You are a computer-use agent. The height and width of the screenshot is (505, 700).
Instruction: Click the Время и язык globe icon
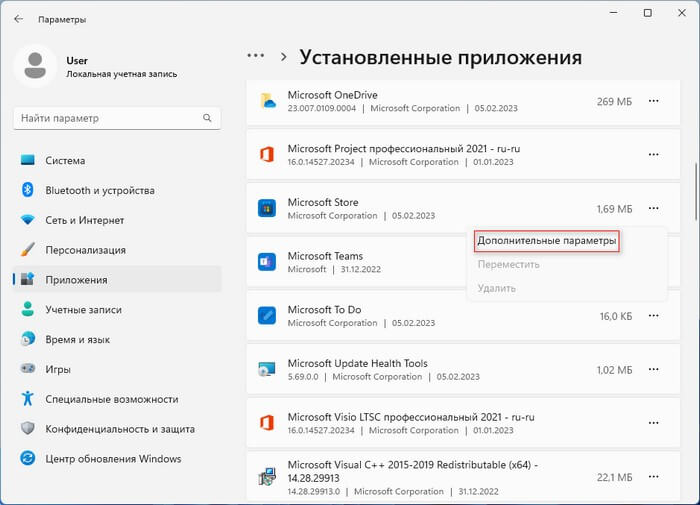point(28,339)
